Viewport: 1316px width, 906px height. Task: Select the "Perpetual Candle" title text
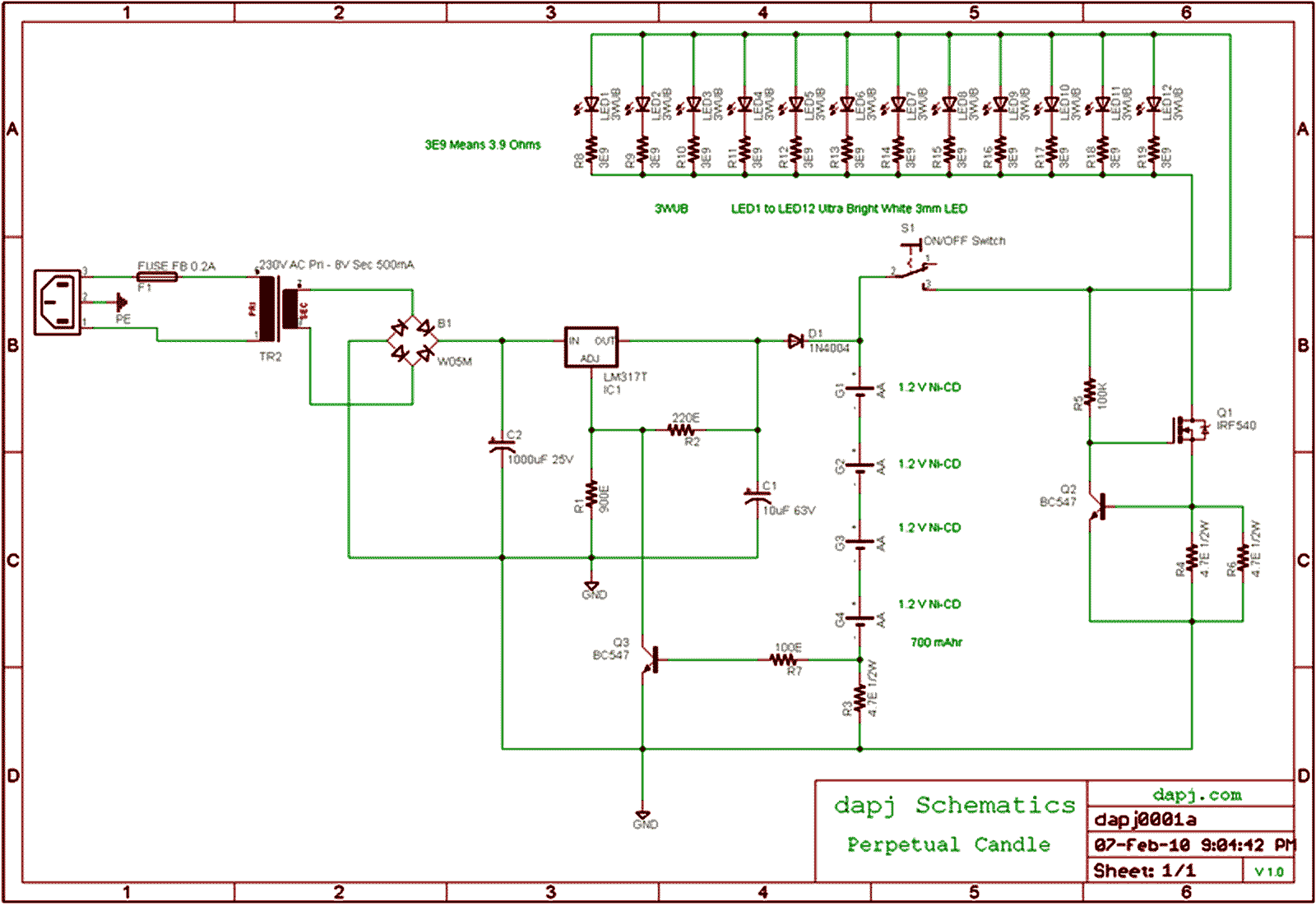(x=948, y=844)
